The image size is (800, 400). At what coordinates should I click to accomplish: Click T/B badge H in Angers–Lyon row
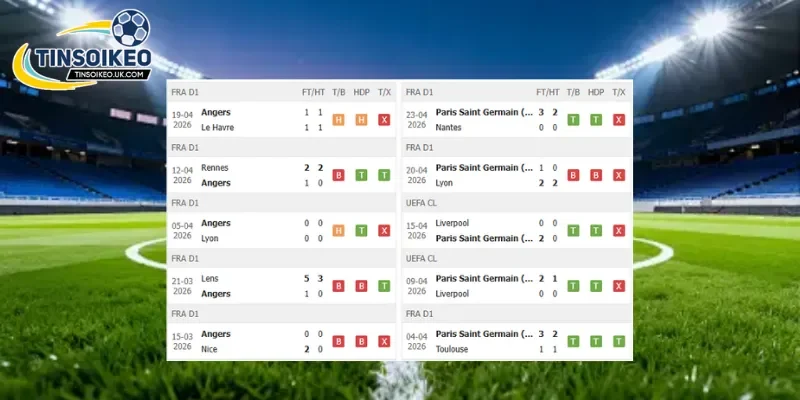click(338, 231)
